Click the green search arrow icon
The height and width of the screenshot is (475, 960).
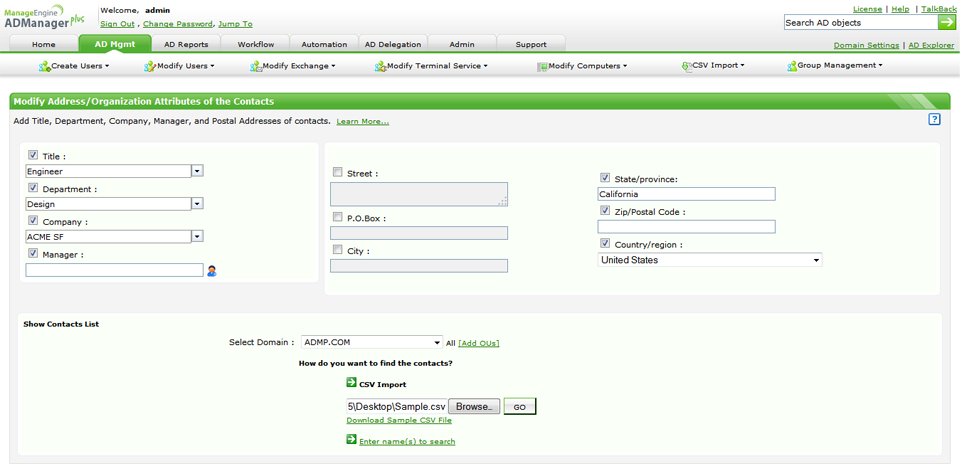point(946,22)
